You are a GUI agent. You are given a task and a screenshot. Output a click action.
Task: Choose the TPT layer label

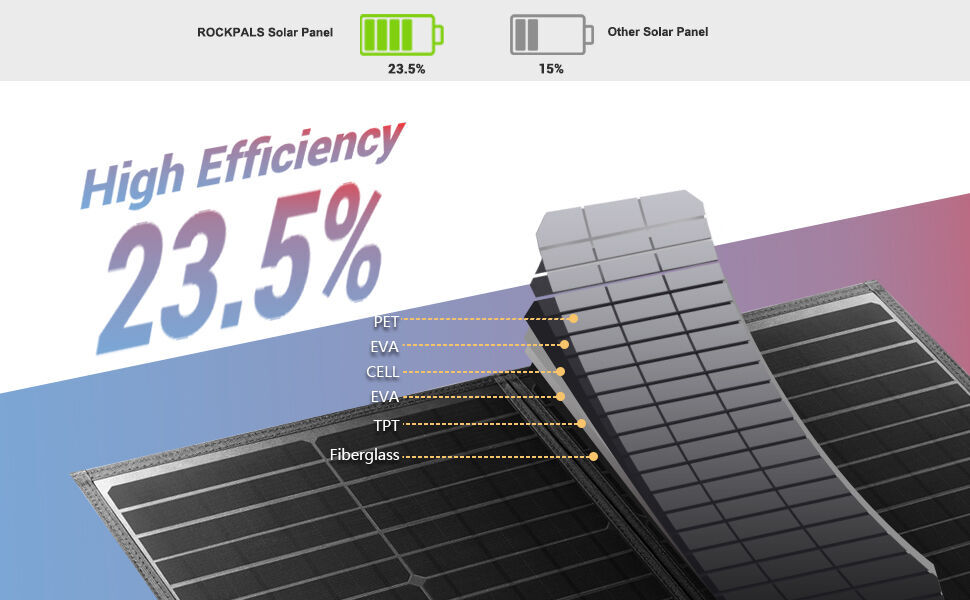pos(386,425)
